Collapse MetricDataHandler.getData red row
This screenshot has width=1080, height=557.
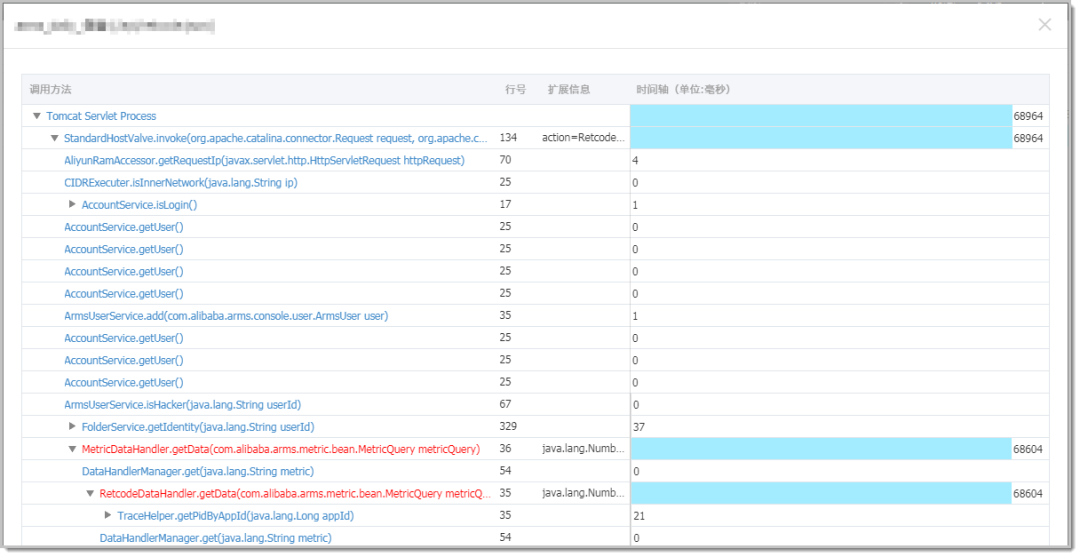(x=72, y=449)
